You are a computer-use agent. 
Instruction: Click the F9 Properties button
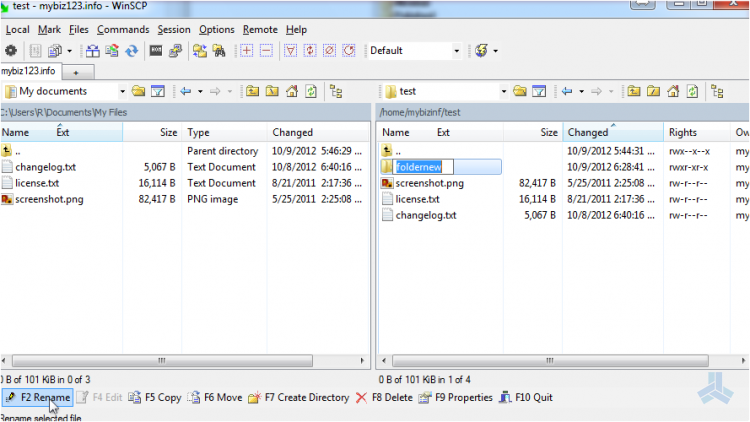[x=455, y=398]
